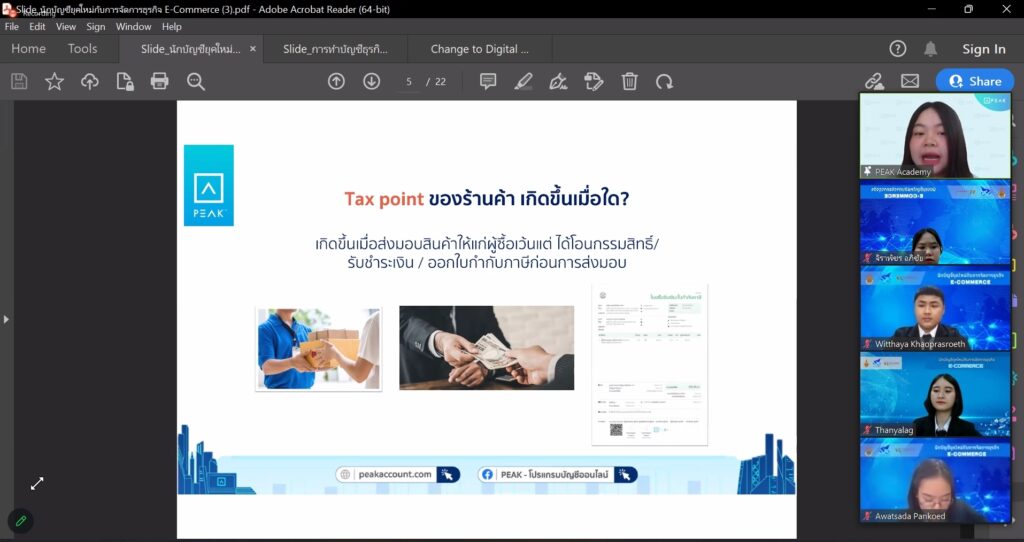
Task: Close the first Slide document tab
Action: coord(253,49)
